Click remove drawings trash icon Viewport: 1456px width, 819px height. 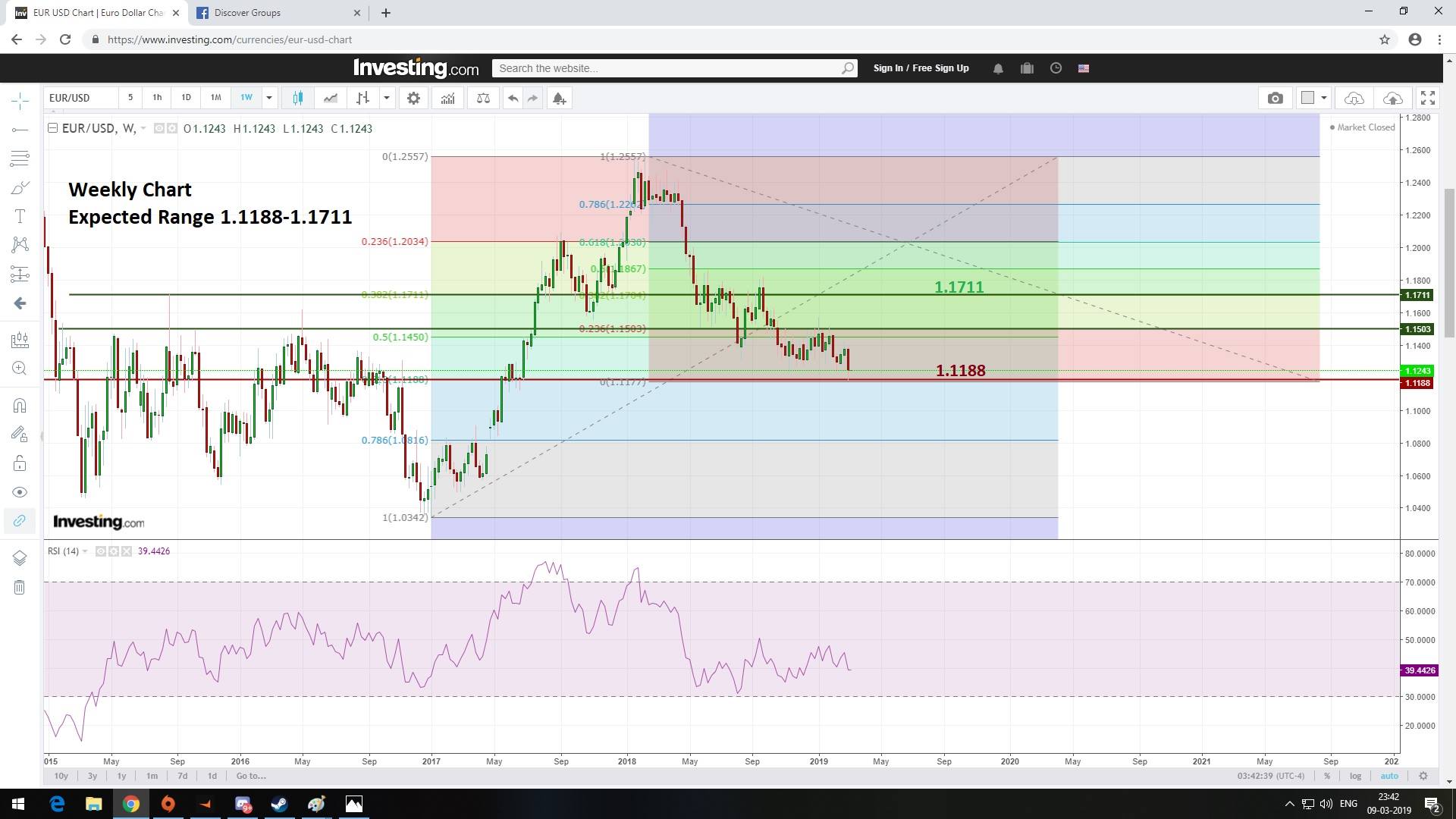[x=20, y=587]
